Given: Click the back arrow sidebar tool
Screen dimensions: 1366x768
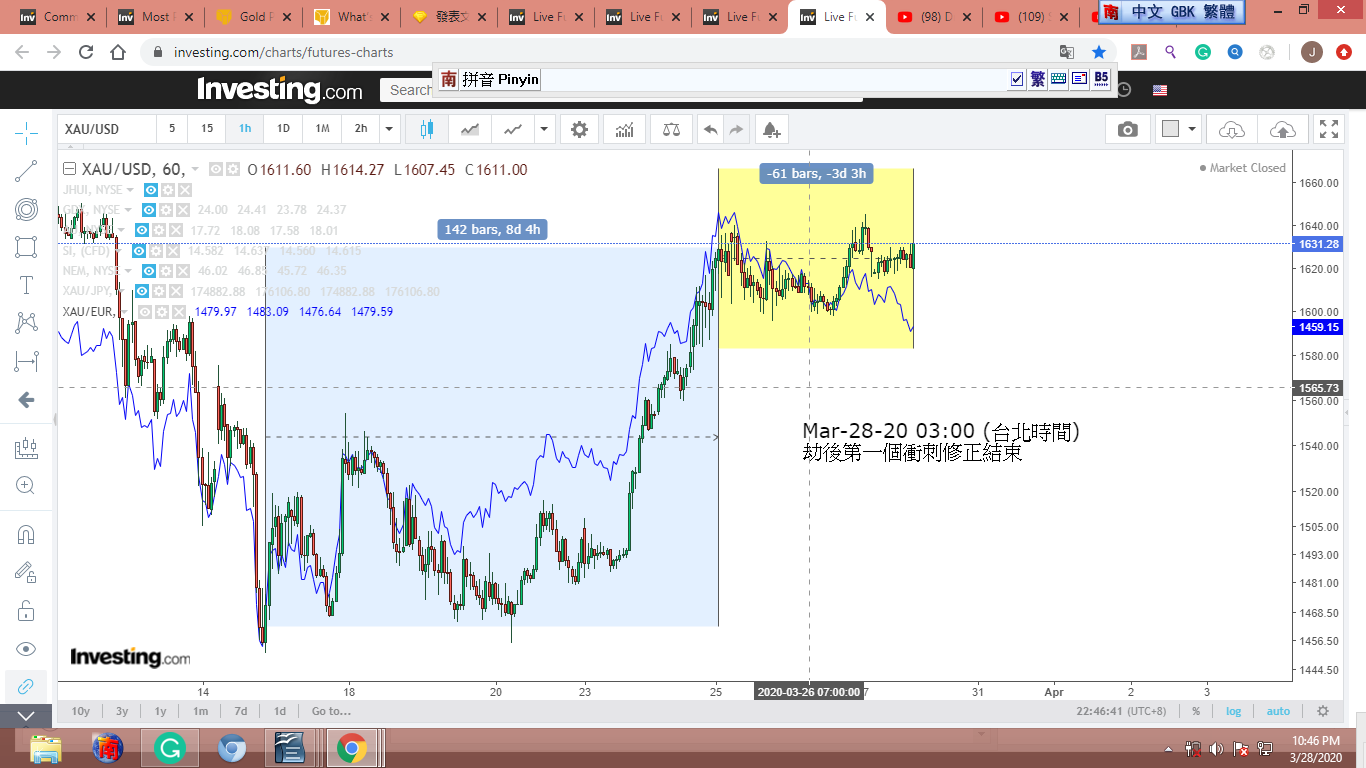Looking at the screenshot, I should tap(27, 400).
